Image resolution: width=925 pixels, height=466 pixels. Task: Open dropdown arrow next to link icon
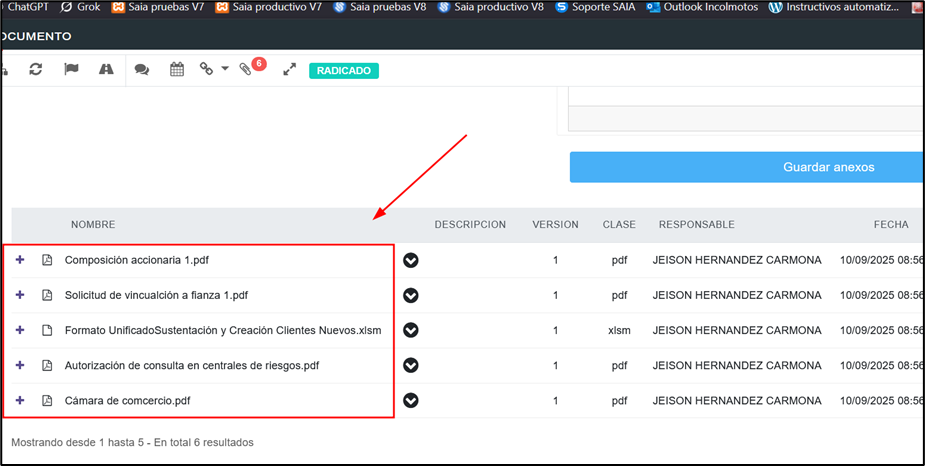click(x=225, y=69)
